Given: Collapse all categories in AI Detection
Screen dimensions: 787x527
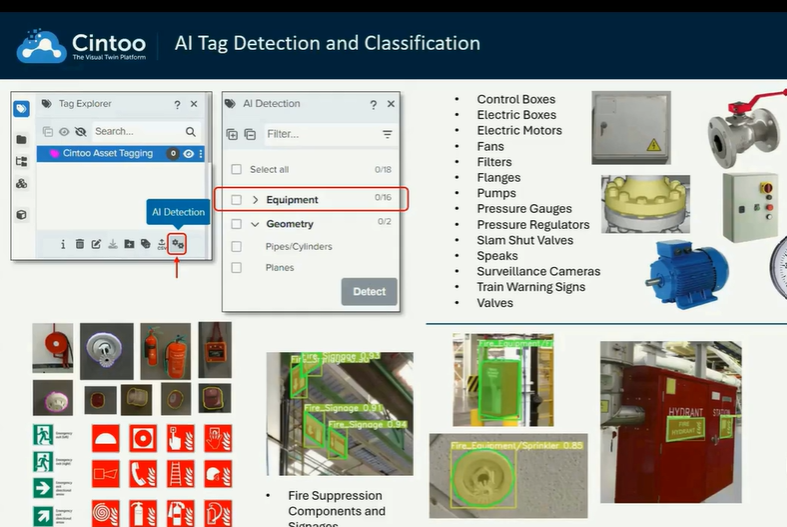Looking at the screenshot, I should click(250, 135).
